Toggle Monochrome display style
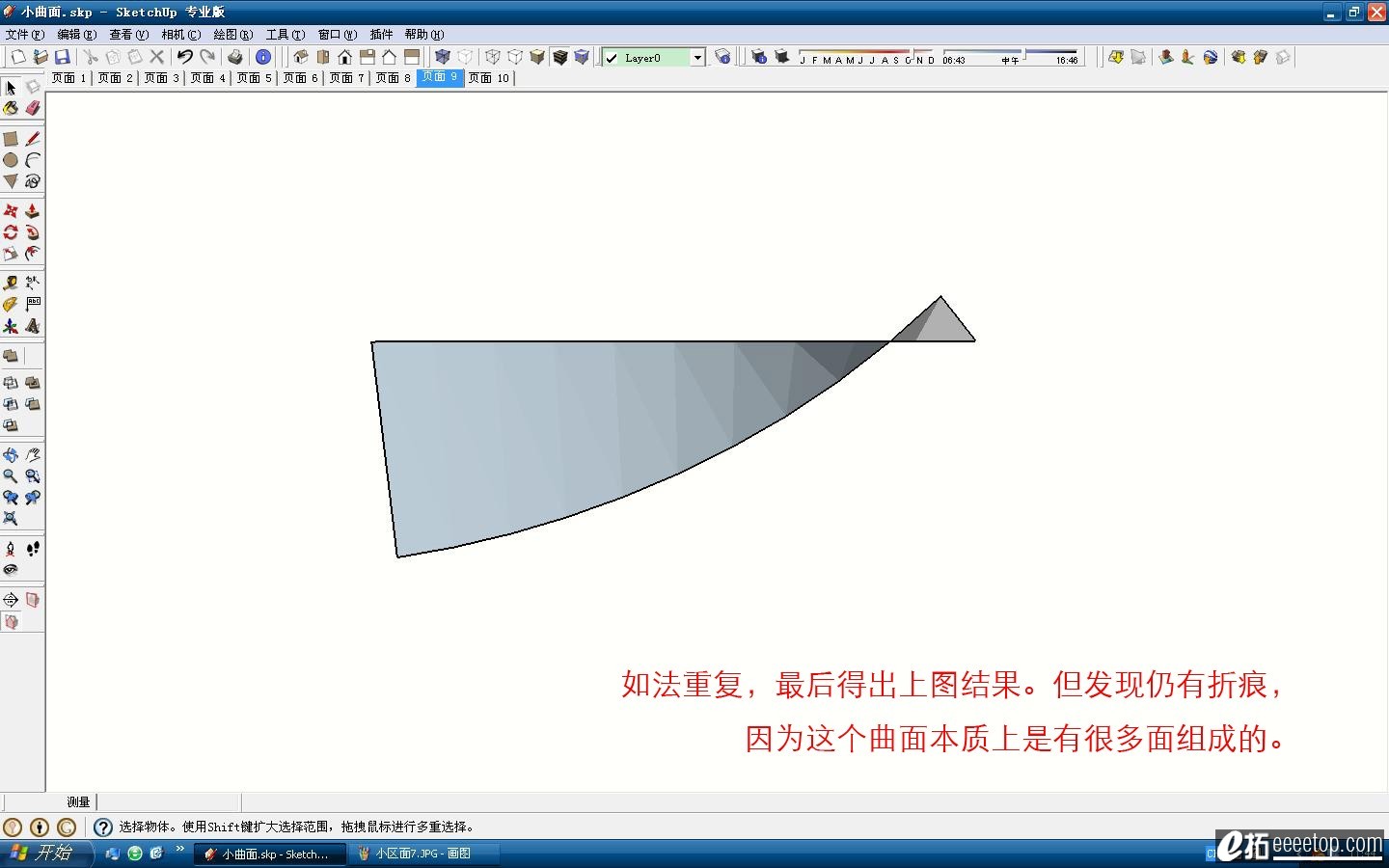The width and height of the screenshot is (1389, 868). (582, 57)
